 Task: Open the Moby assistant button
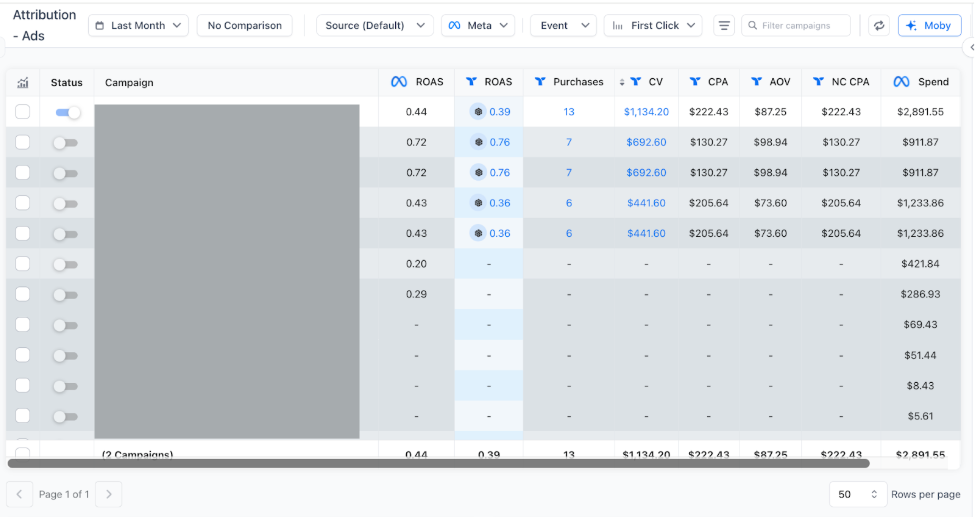tap(929, 26)
